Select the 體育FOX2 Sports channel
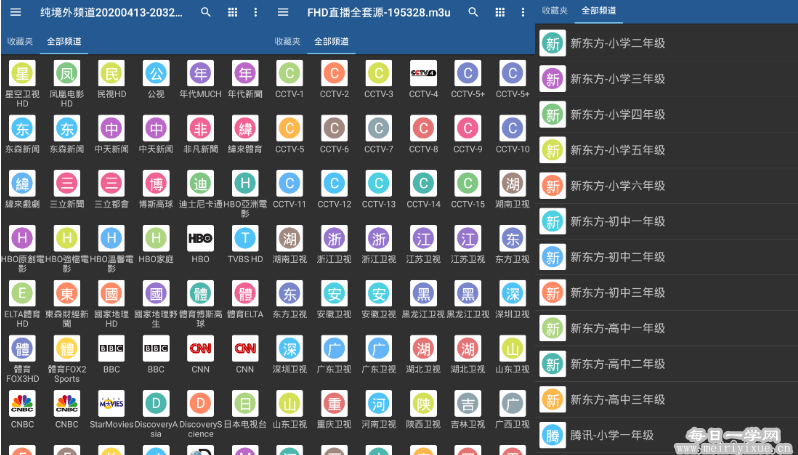 (67, 358)
